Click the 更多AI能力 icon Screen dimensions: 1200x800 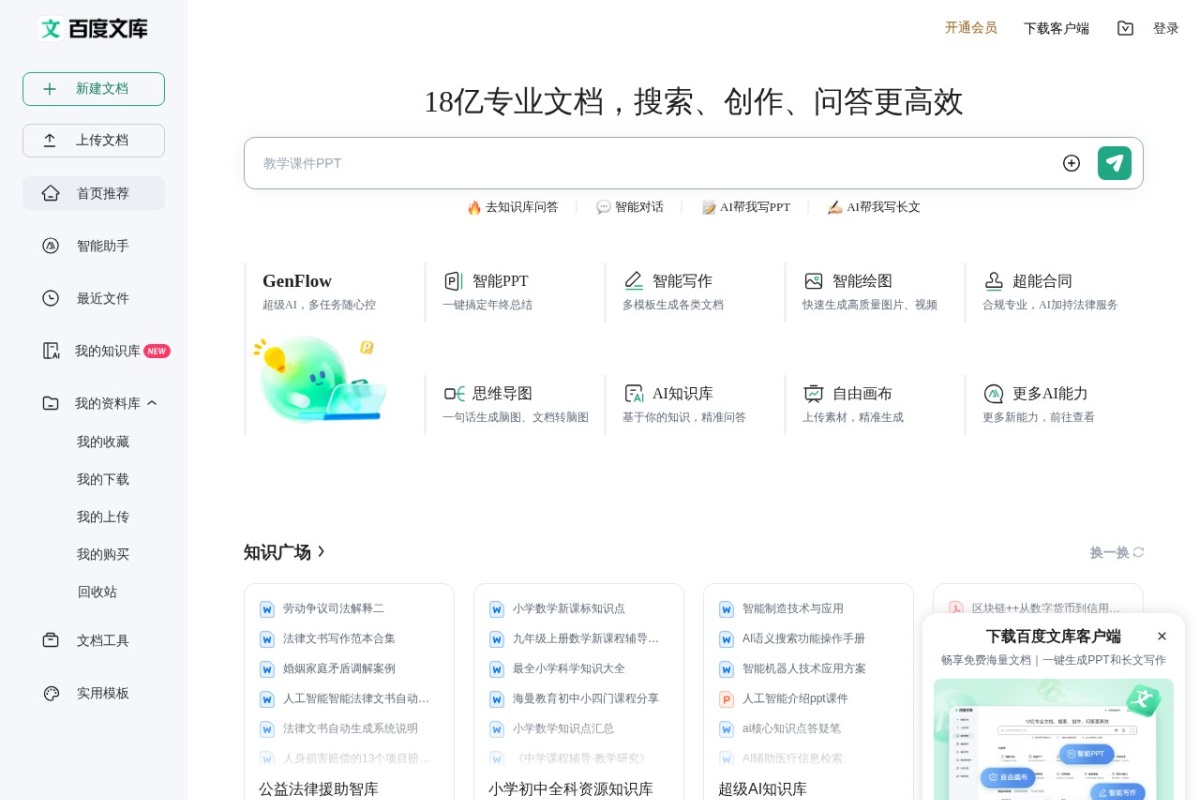click(x=993, y=394)
